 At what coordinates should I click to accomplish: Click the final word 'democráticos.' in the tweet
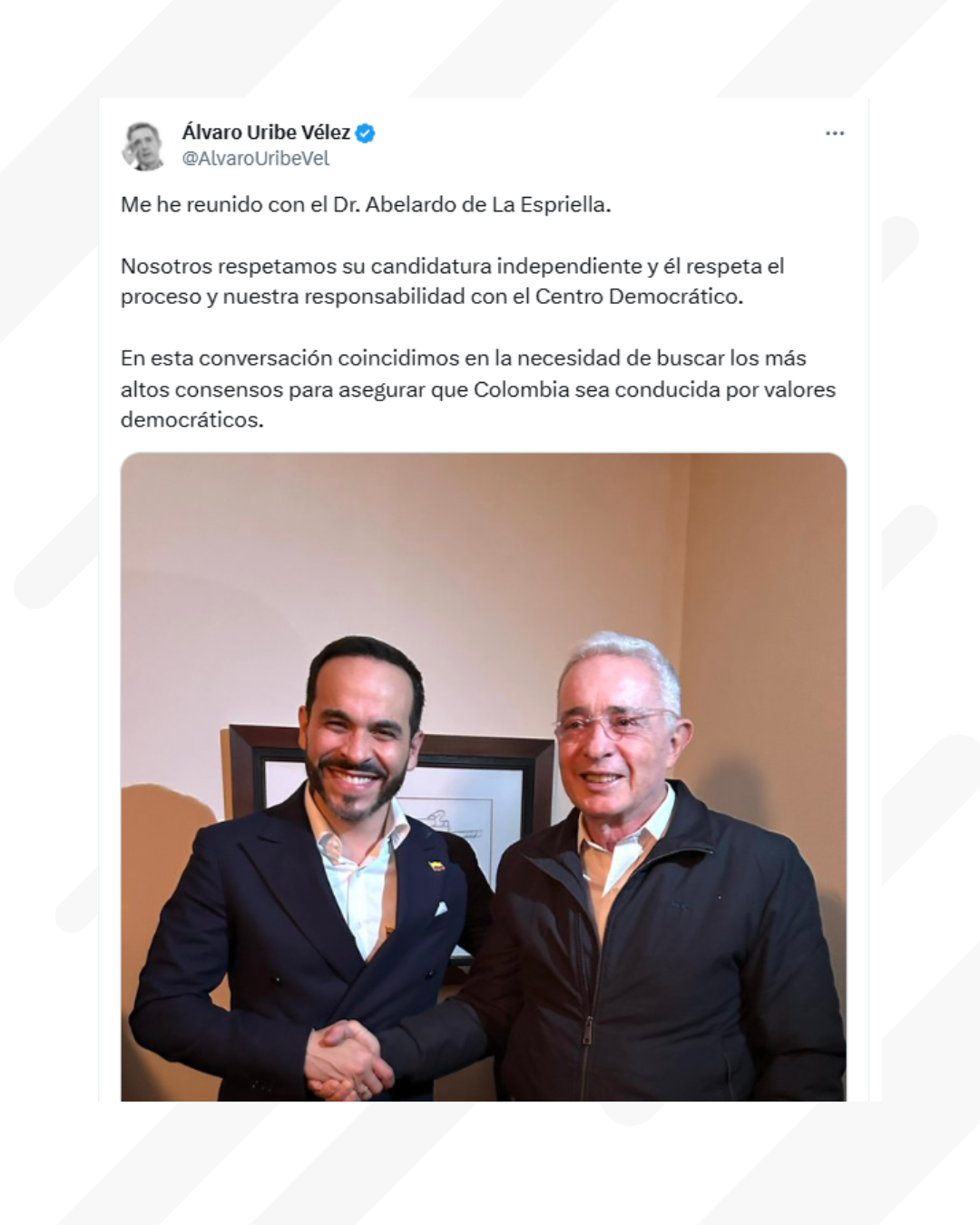pos(192,420)
